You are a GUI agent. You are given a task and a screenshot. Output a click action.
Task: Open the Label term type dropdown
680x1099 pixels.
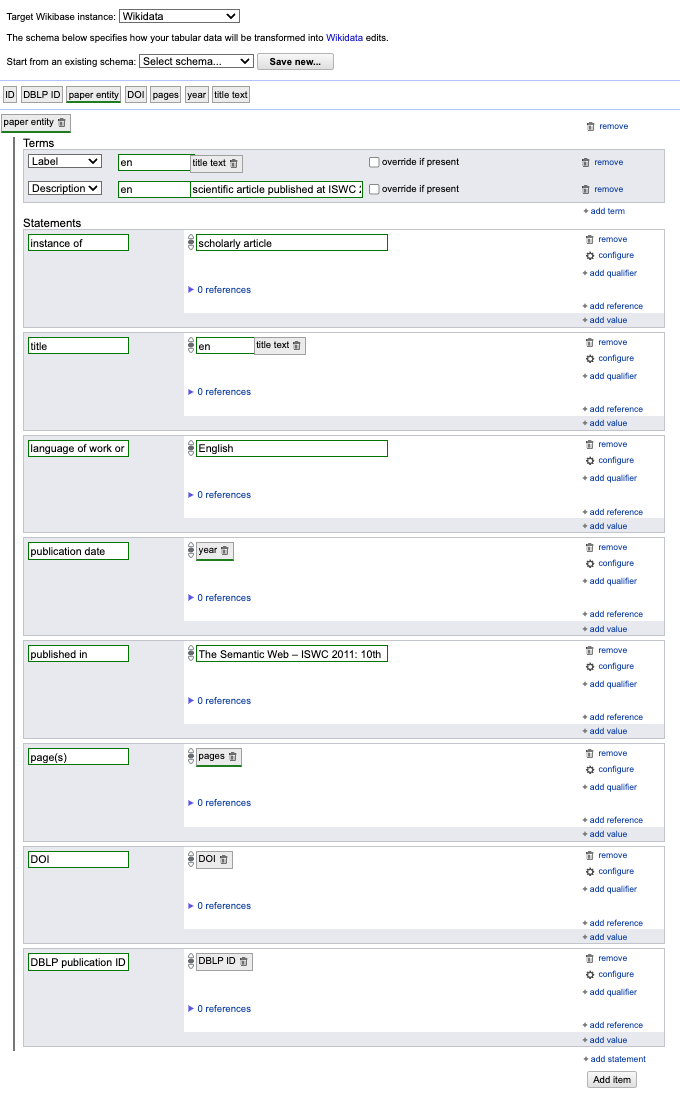[65, 162]
